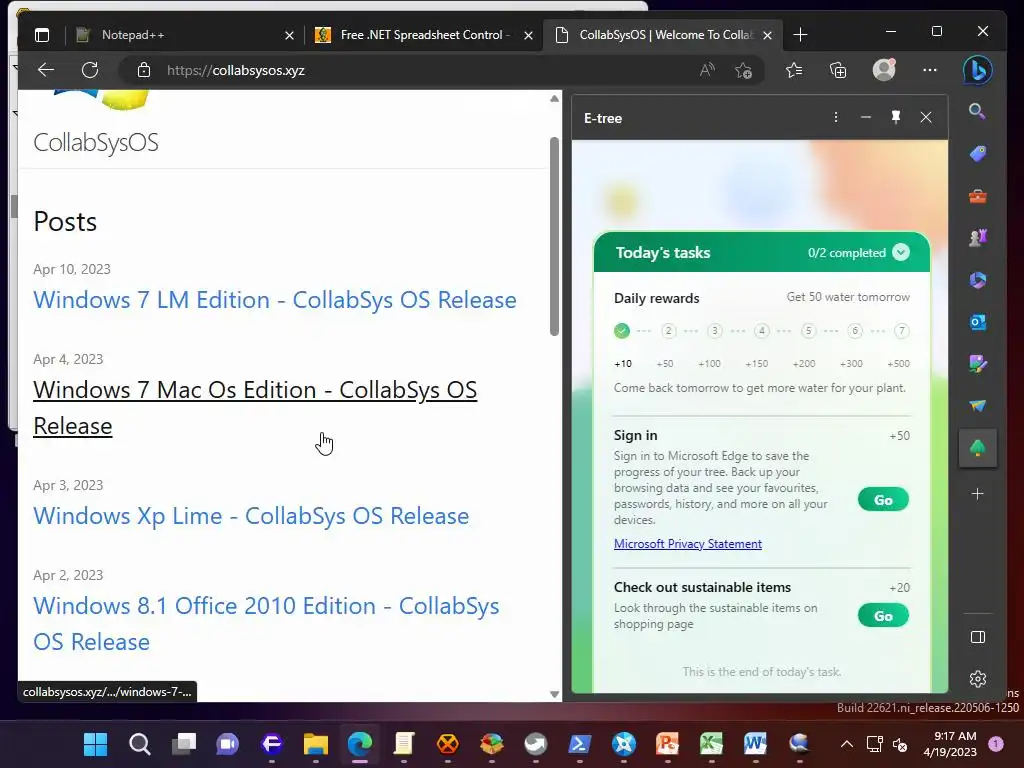Click daily reward day 2 circle
This screenshot has height=768, width=1024.
click(668, 330)
